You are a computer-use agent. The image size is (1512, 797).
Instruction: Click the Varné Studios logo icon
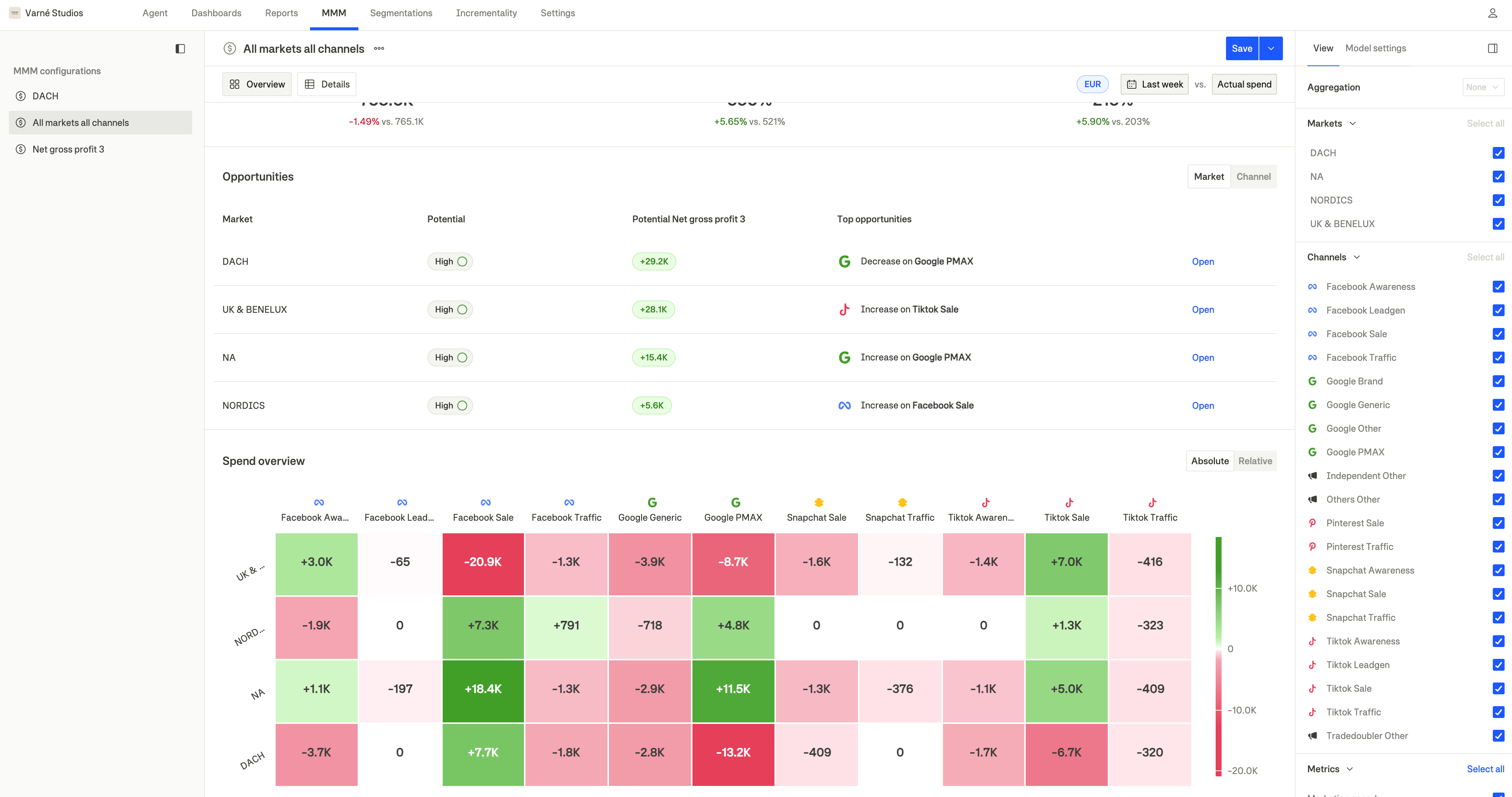[x=15, y=13]
